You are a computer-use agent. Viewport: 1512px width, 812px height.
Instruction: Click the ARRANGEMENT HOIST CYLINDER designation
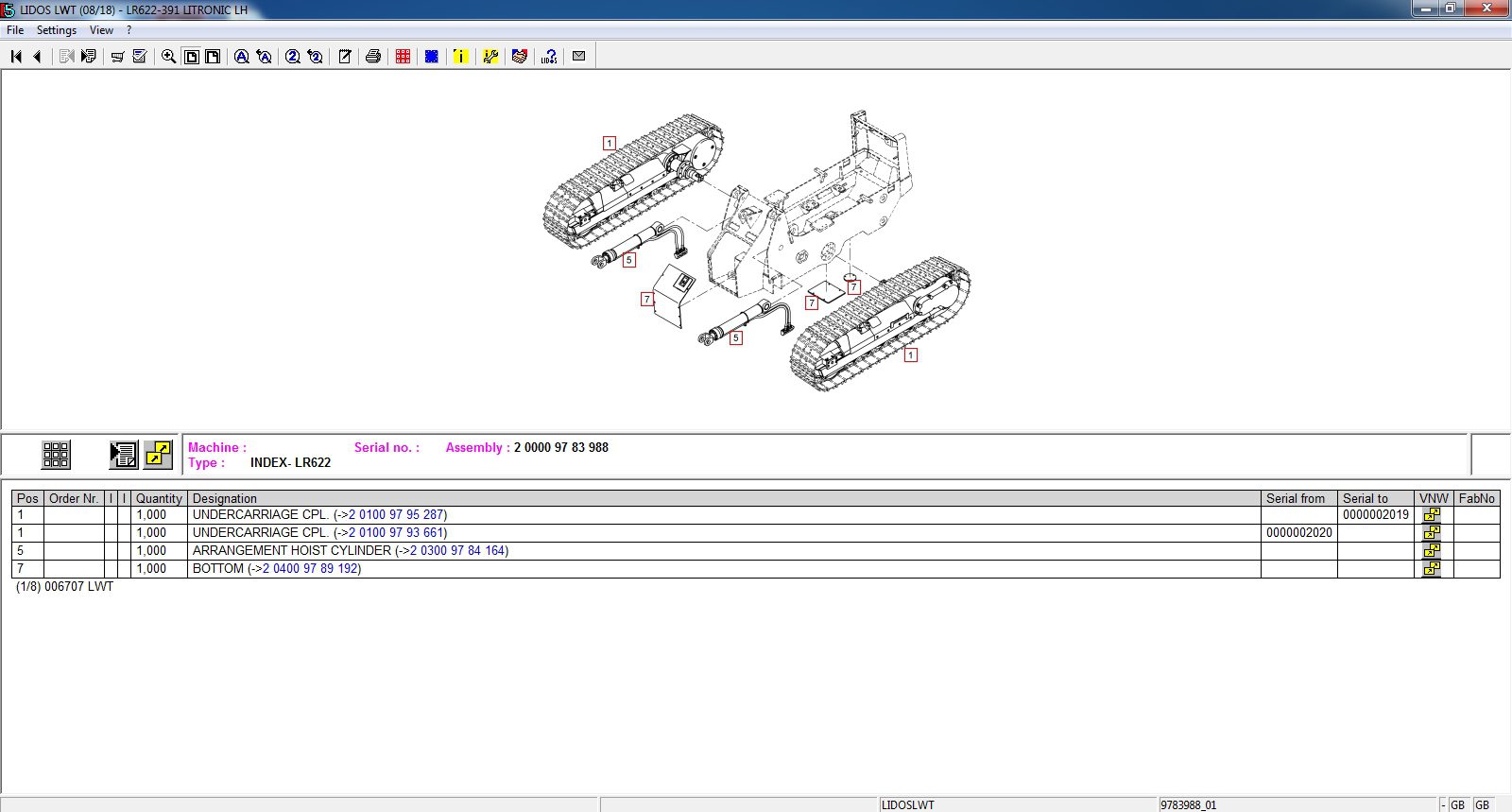pos(292,551)
